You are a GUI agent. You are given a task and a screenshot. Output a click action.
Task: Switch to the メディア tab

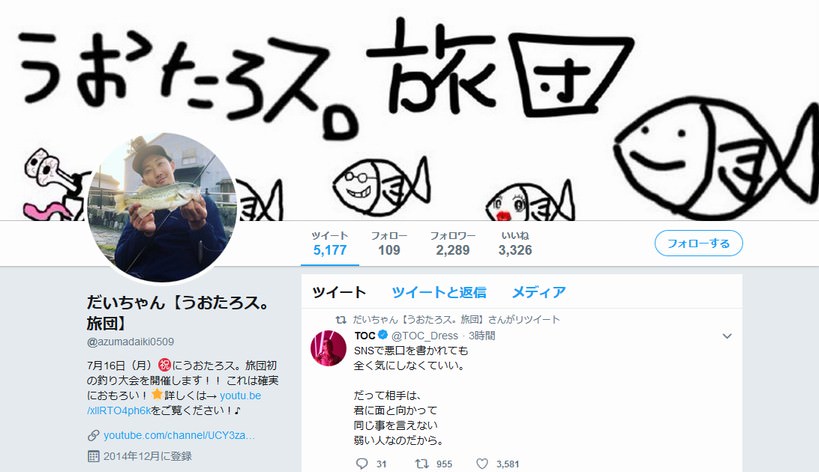(539, 292)
